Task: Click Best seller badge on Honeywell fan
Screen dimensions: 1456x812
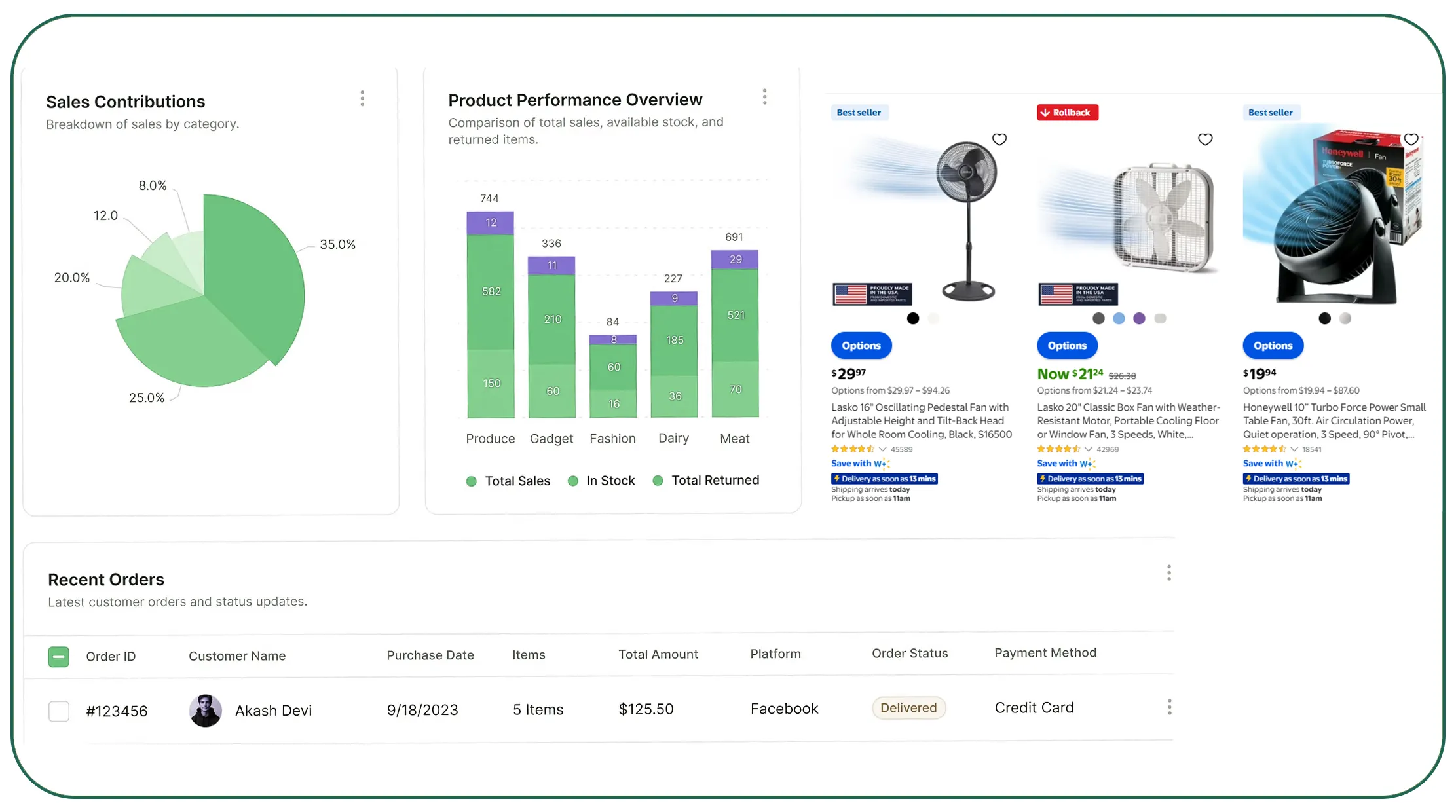Action: click(x=1271, y=113)
